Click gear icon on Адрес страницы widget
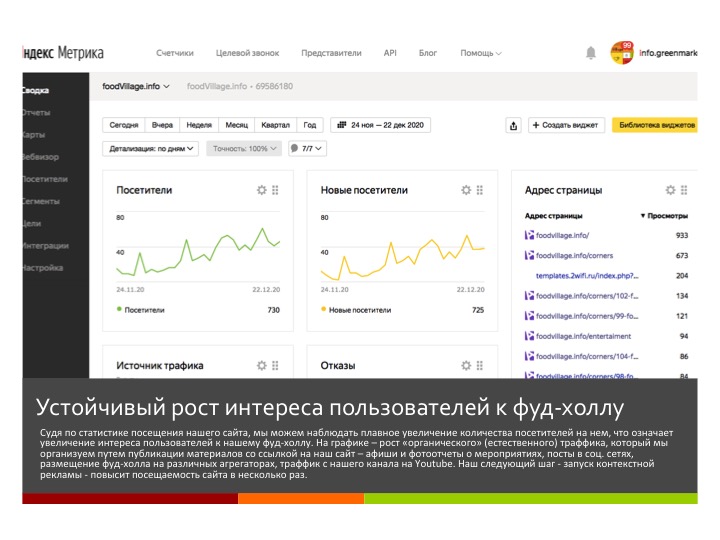This screenshot has width=720, height=540. [x=671, y=190]
